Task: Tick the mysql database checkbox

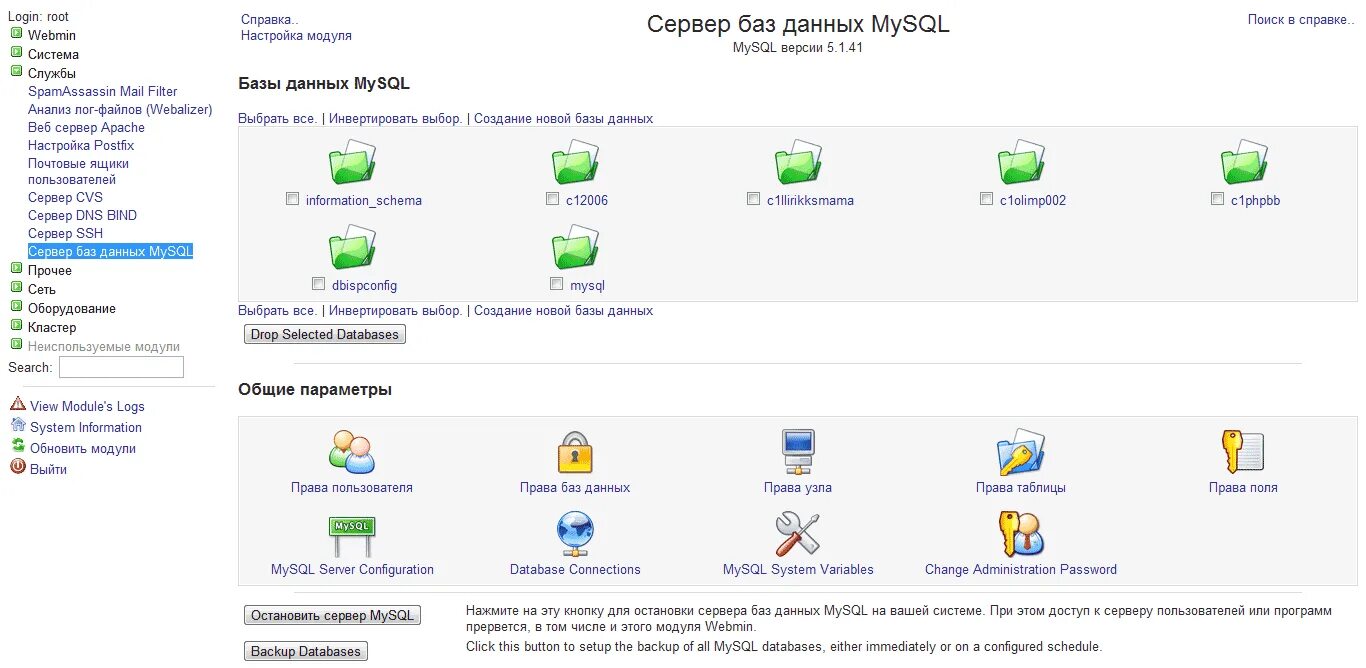Action: coord(556,284)
